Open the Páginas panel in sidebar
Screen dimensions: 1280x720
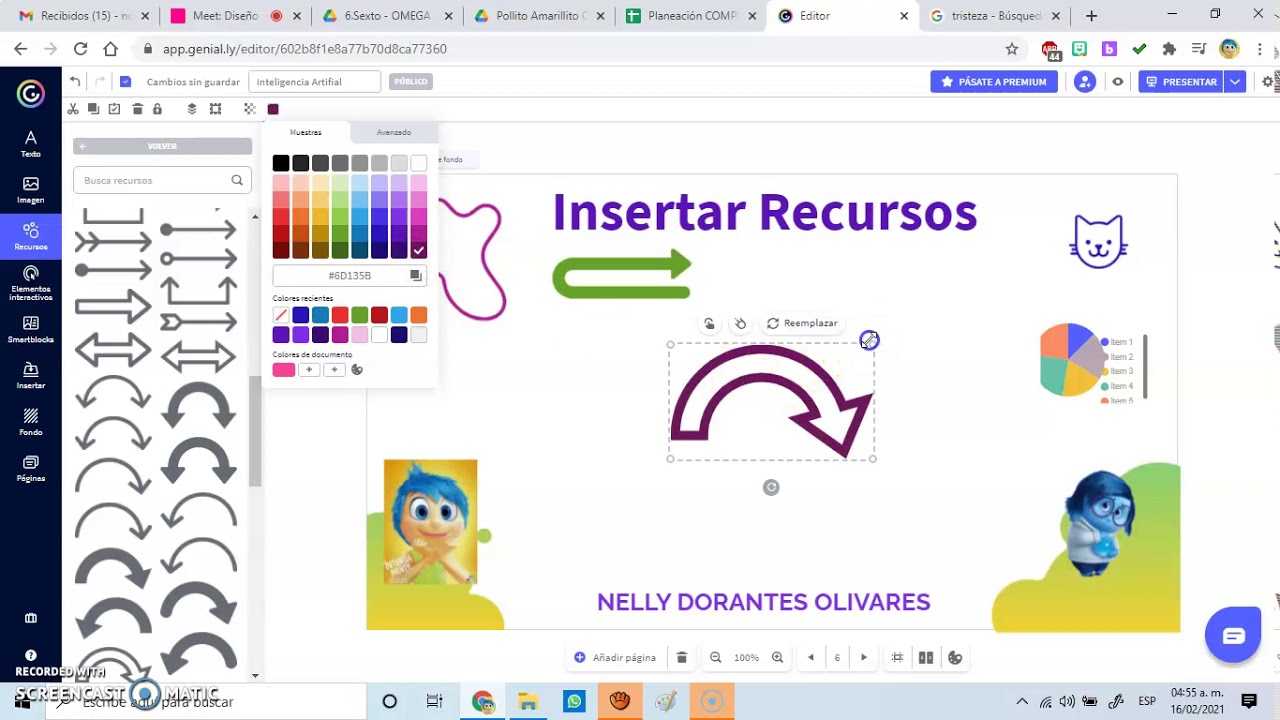(x=31, y=468)
